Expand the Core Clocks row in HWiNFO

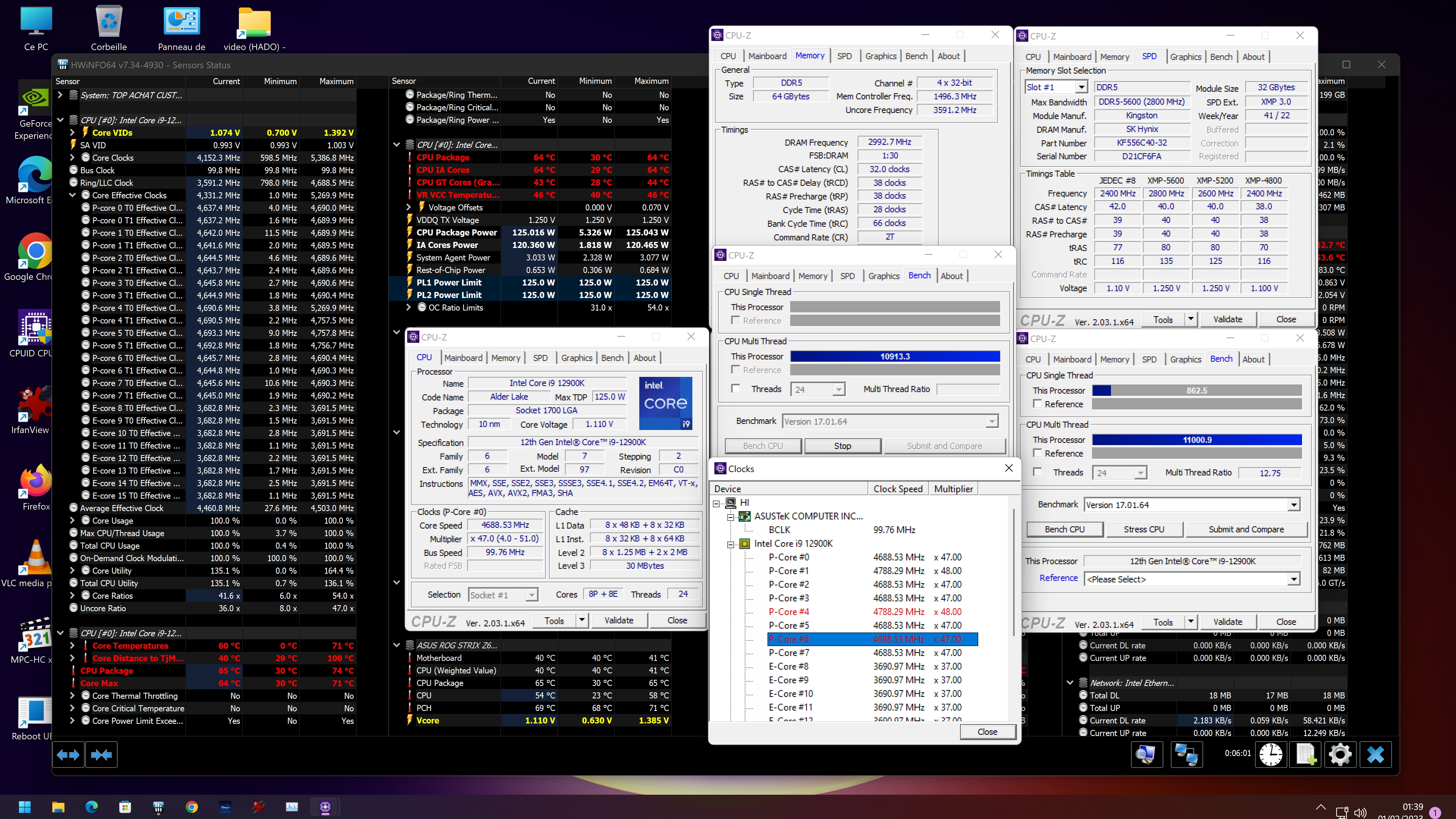click(x=72, y=158)
